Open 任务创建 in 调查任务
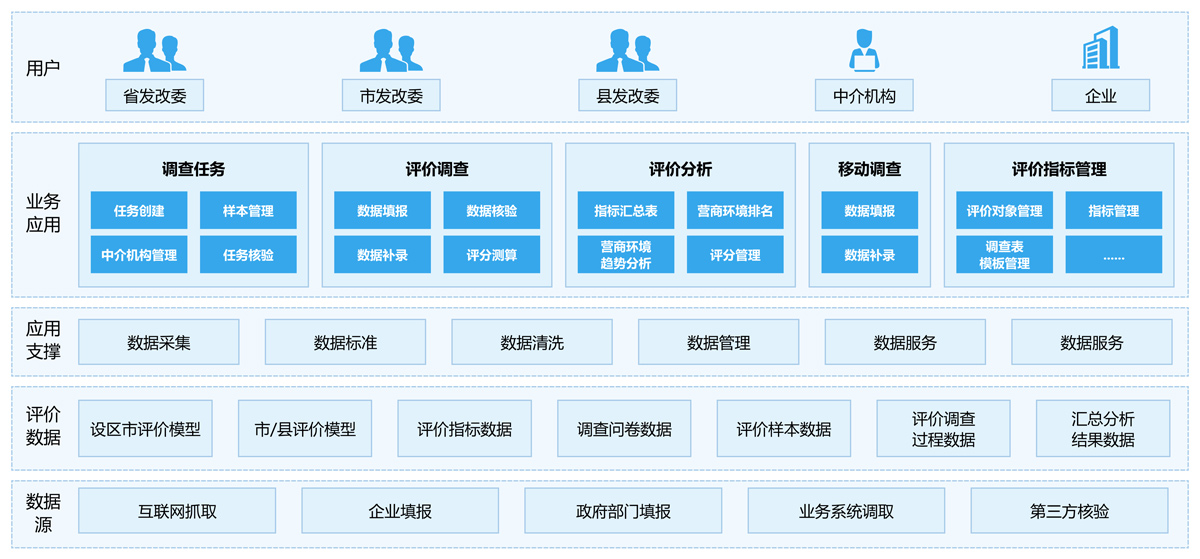Screen dimensions: 1200x559 (138, 211)
